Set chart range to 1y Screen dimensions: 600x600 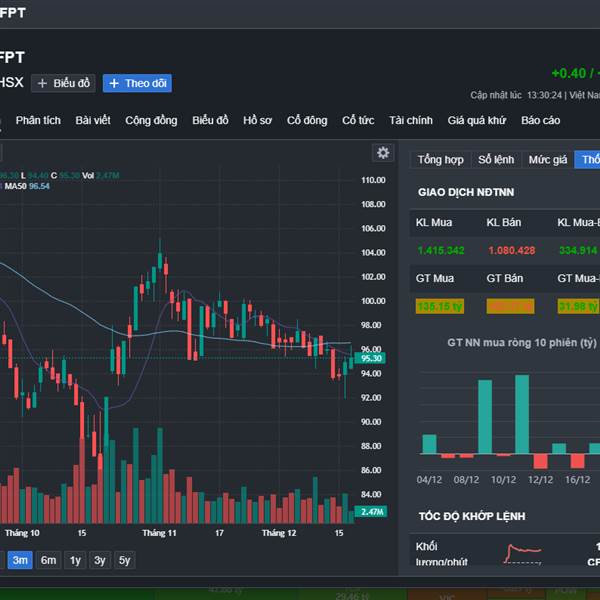(75, 560)
